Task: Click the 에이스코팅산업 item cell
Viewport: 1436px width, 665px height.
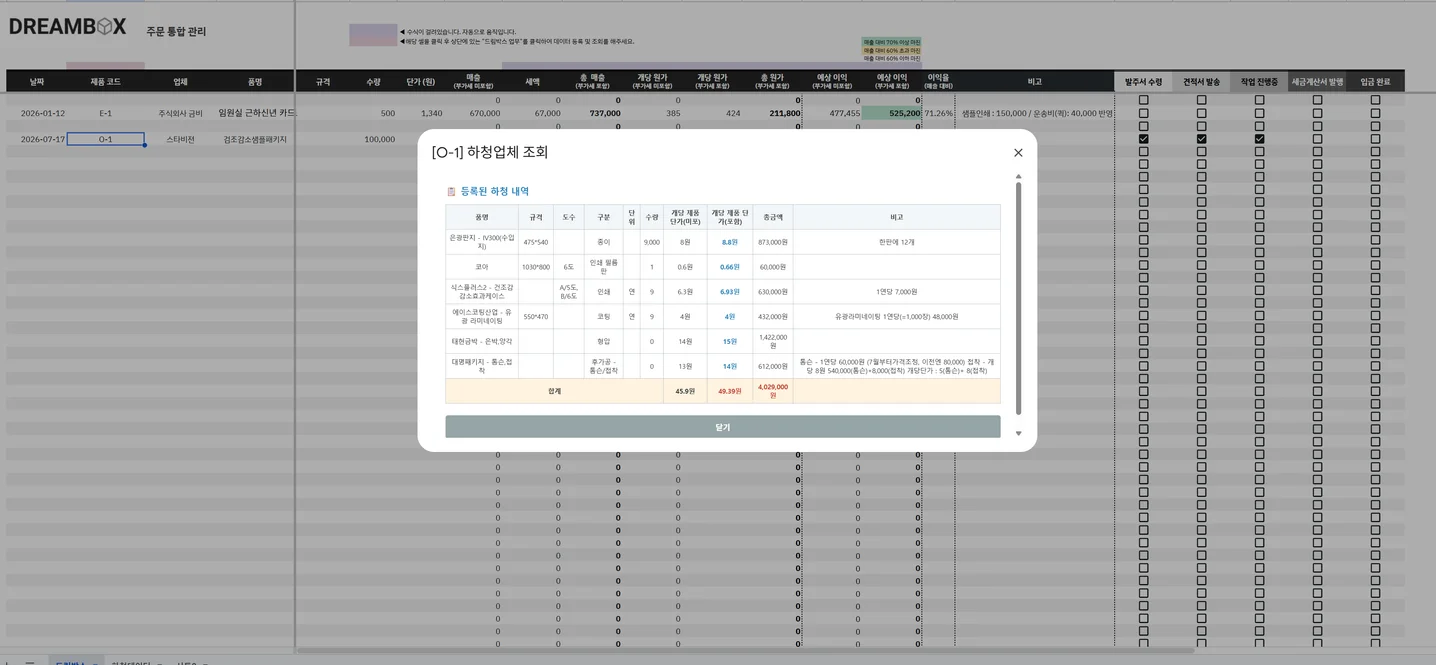Action: pos(482,316)
